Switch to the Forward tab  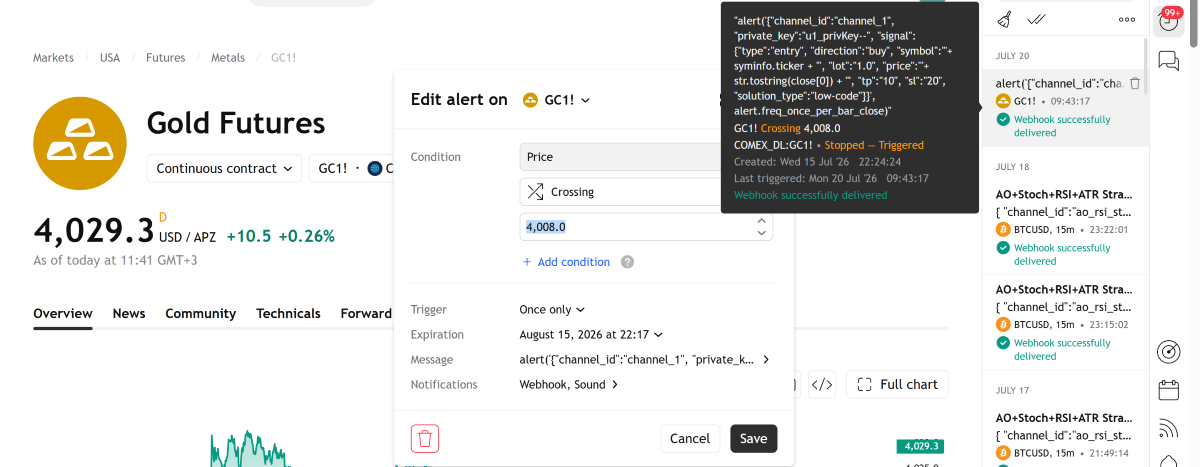tap(366, 314)
